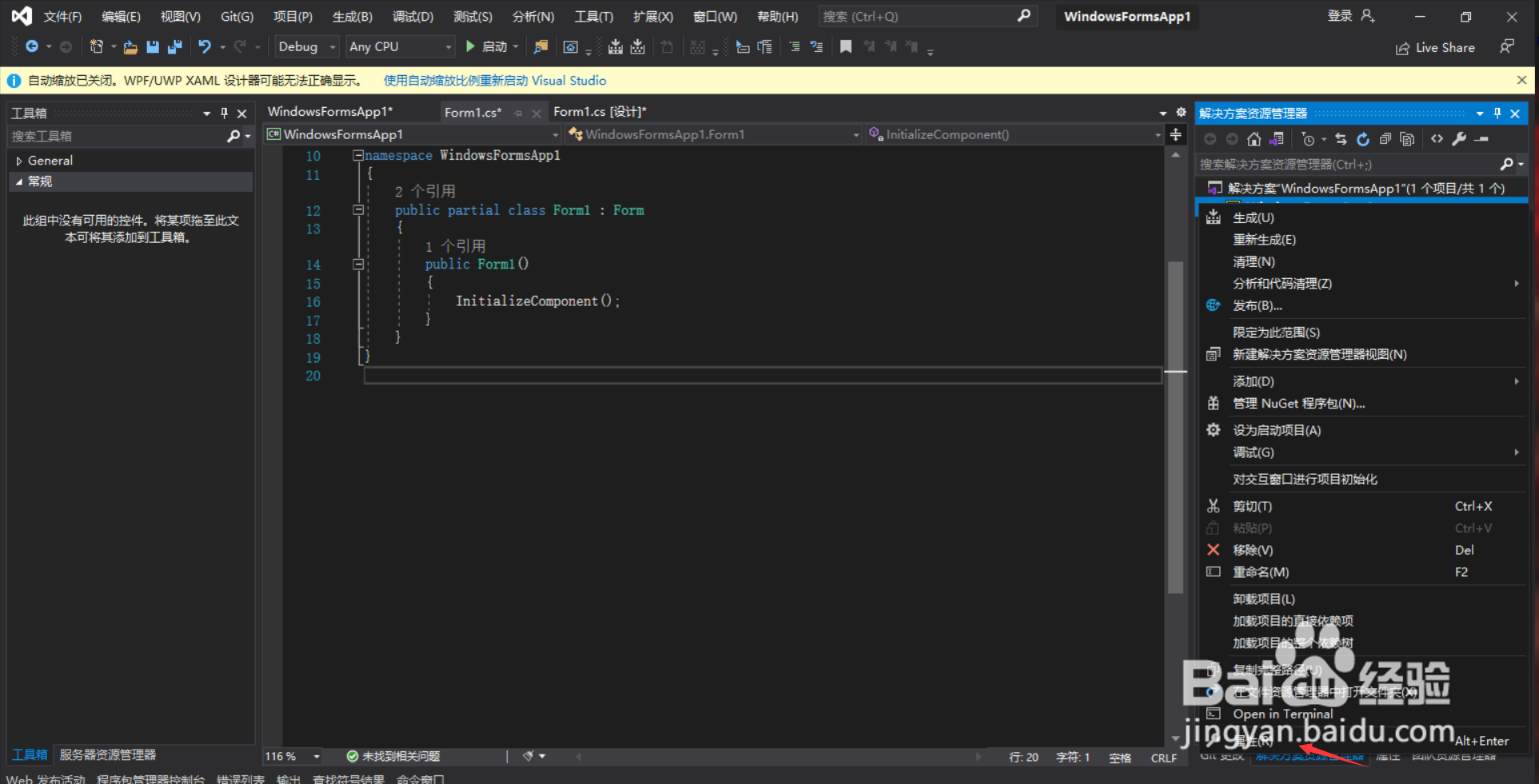Click the Visual Studio restart link in info bar

pyautogui.click(x=495, y=81)
